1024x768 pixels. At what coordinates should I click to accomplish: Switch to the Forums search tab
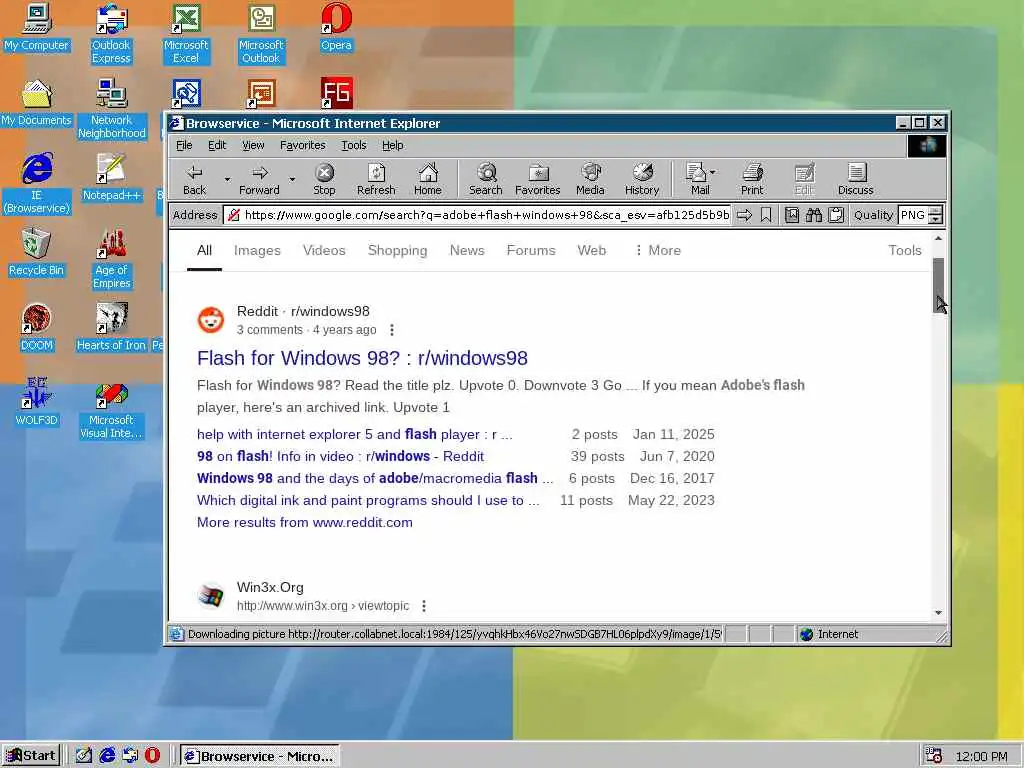531,250
